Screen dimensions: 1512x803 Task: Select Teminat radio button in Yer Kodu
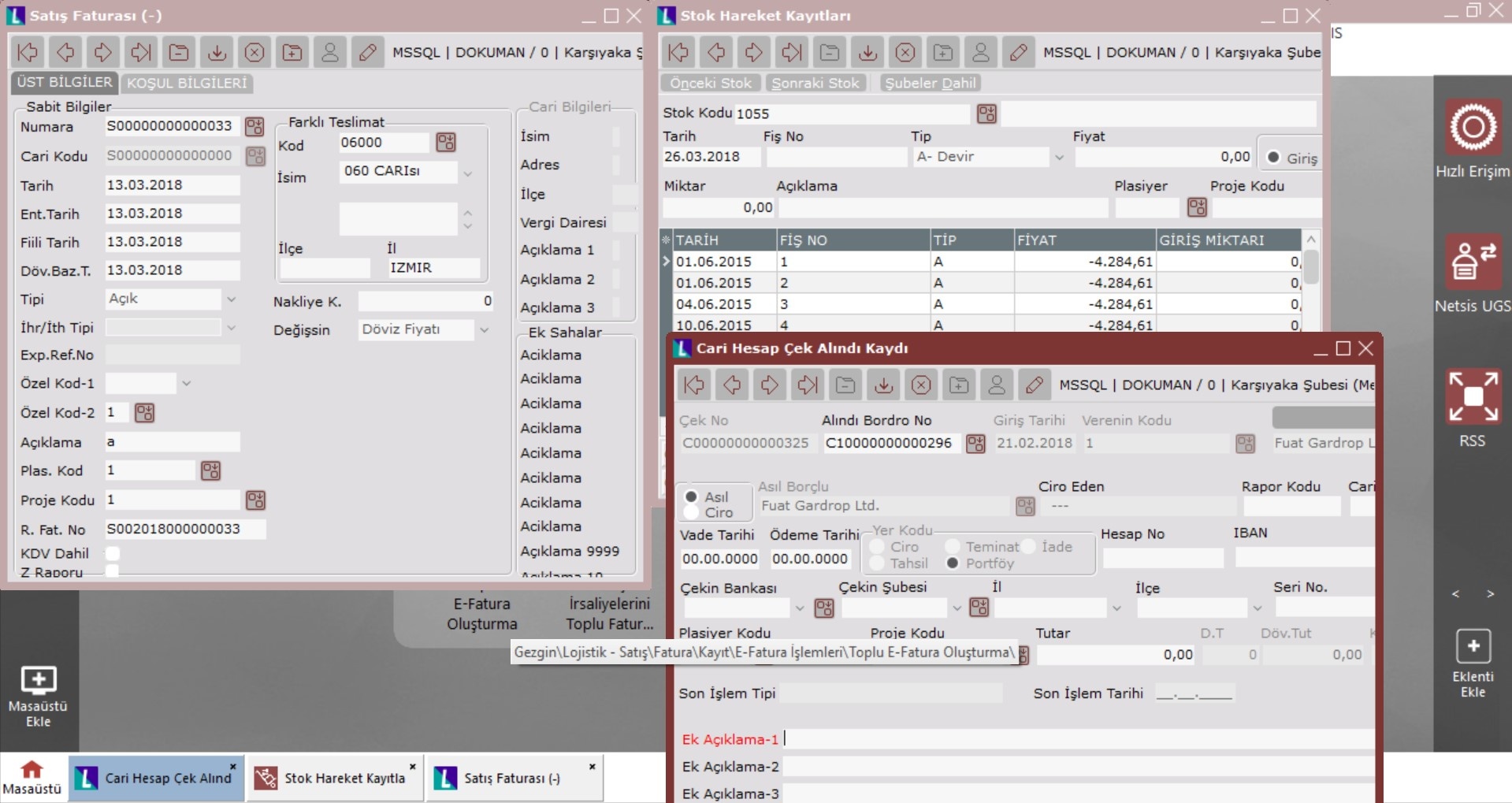[953, 546]
